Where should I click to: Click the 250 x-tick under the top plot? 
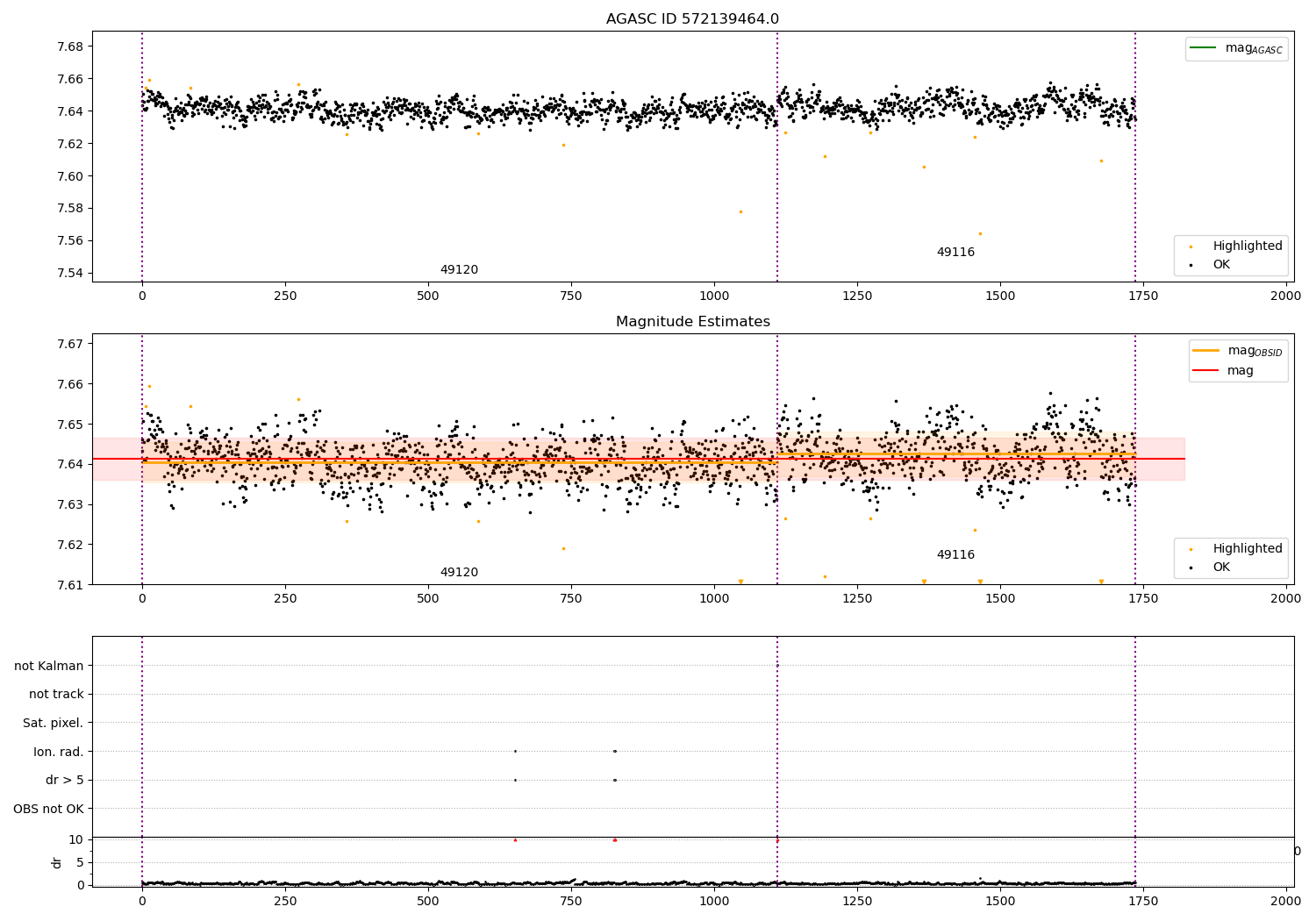coord(285,296)
